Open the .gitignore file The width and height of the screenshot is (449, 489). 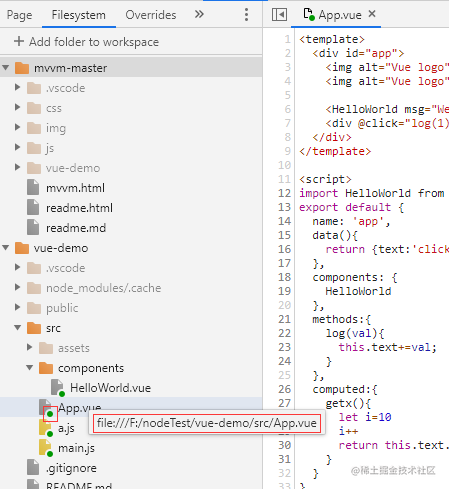point(71,468)
